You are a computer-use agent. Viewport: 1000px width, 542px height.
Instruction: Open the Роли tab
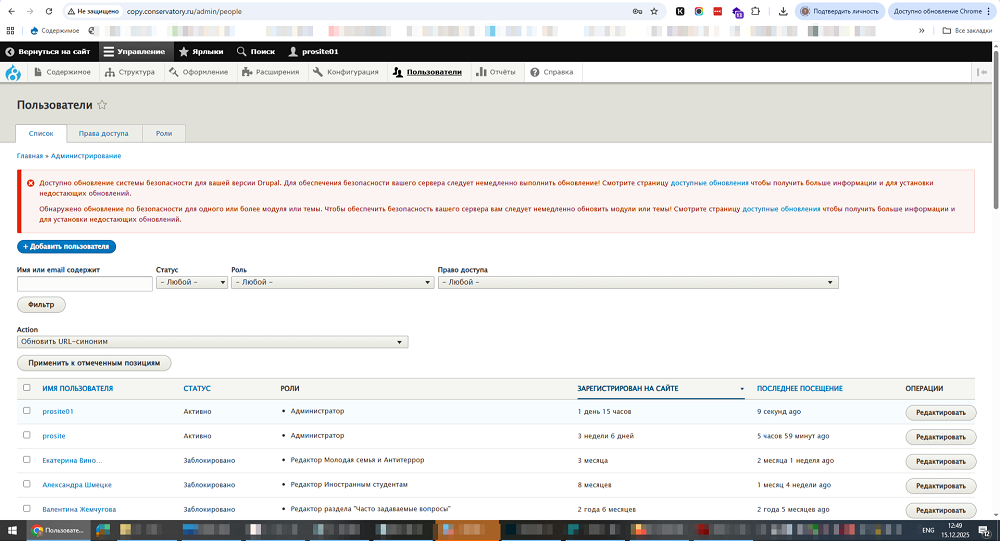(x=164, y=133)
